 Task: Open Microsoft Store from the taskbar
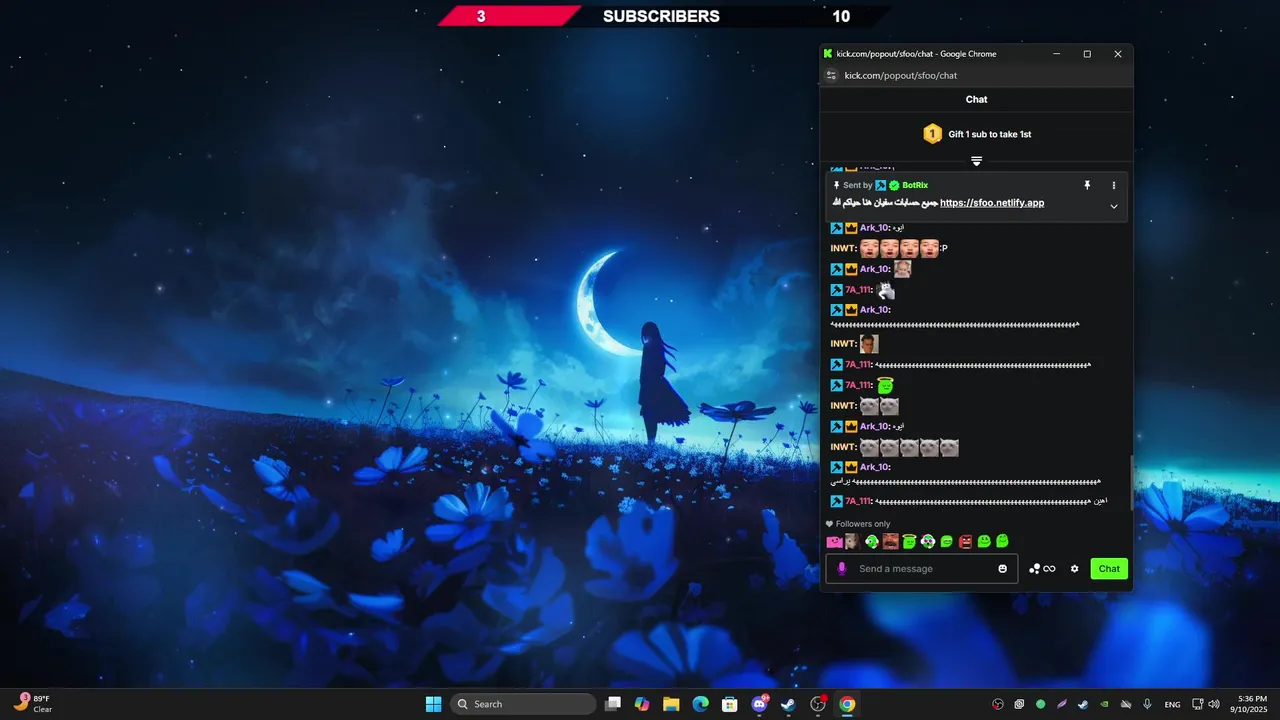point(730,704)
